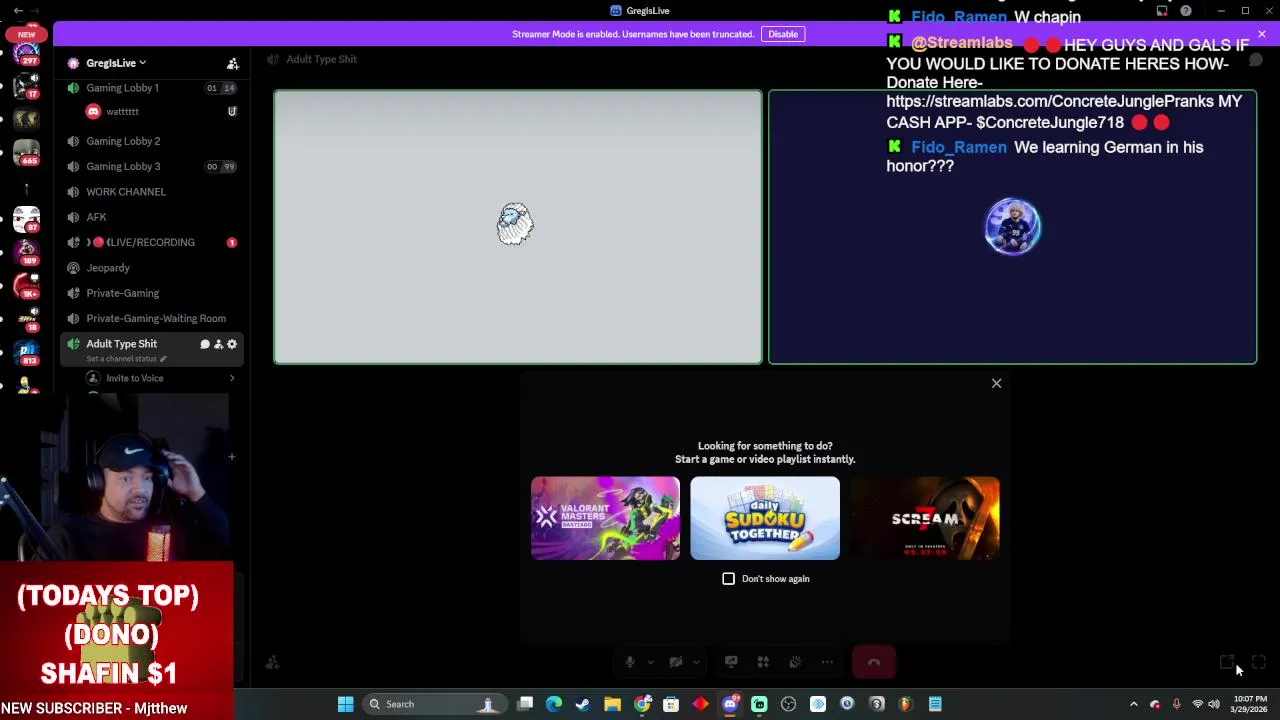Share your screen button in call bar
Viewport: 1280px width, 720px height.
pyautogui.click(x=731, y=662)
